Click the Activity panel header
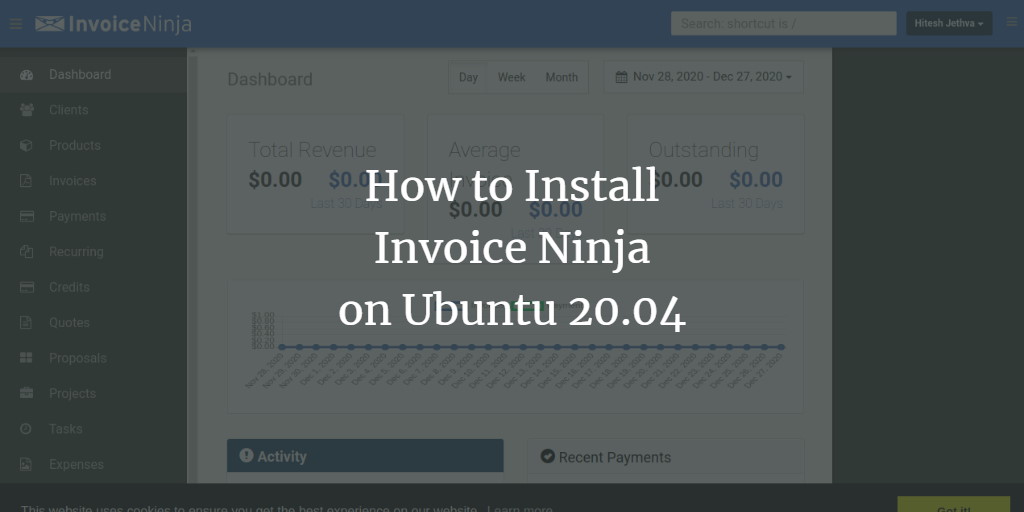The image size is (1024, 512). [365, 456]
